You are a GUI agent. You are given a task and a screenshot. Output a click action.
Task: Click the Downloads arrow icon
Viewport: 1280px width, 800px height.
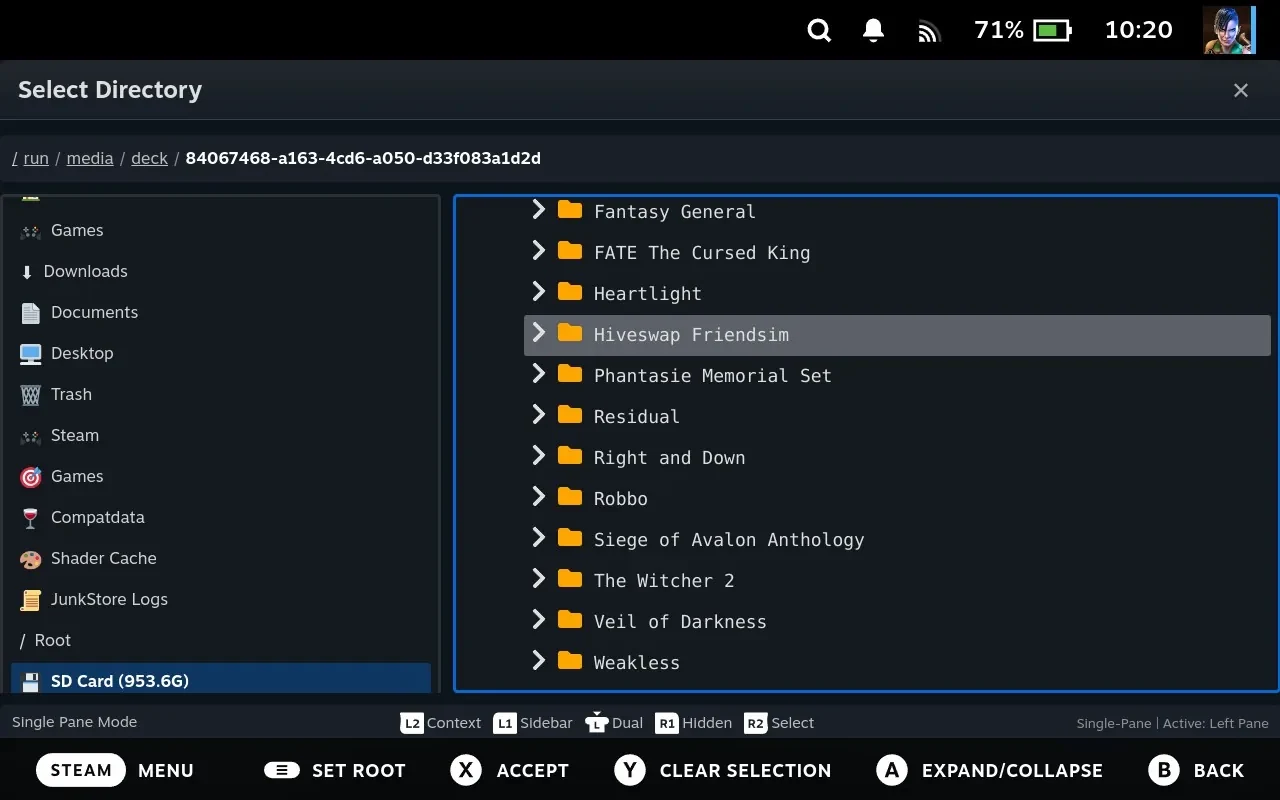[27, 272]
